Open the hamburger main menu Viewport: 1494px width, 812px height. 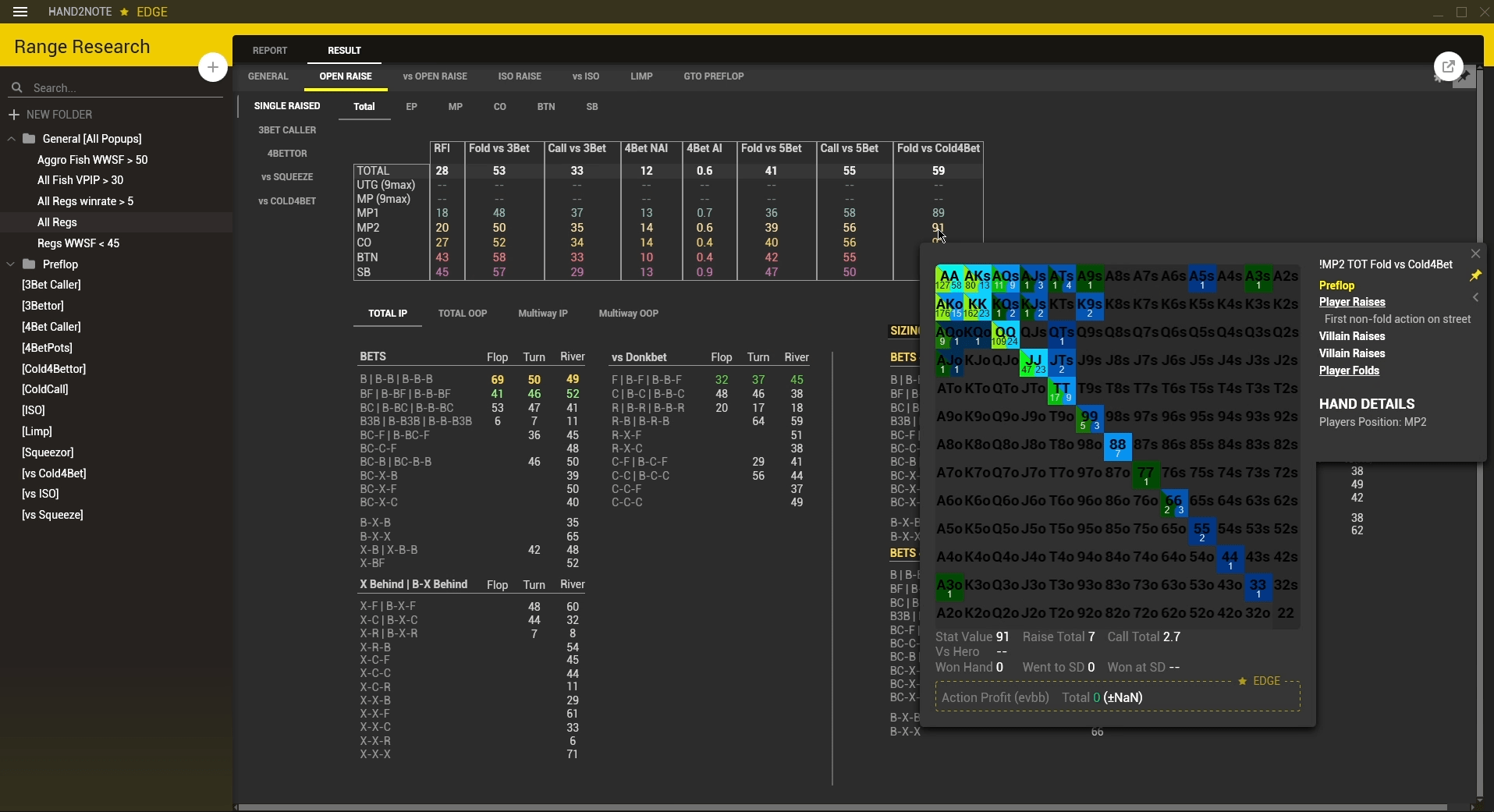coord(20,12)
